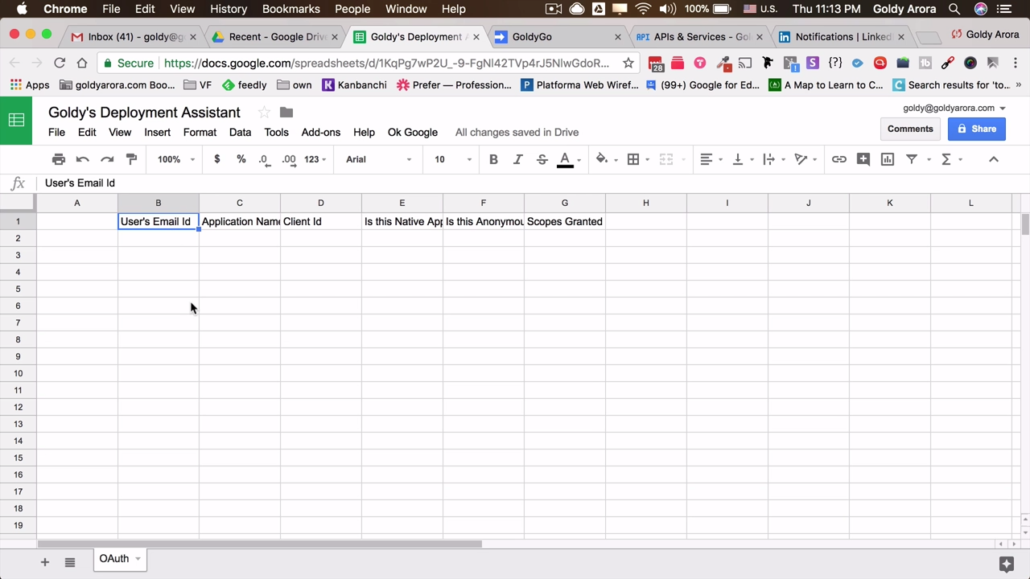Decrease decimal places
Viewport: 1030px width, 579px height.
264,159
